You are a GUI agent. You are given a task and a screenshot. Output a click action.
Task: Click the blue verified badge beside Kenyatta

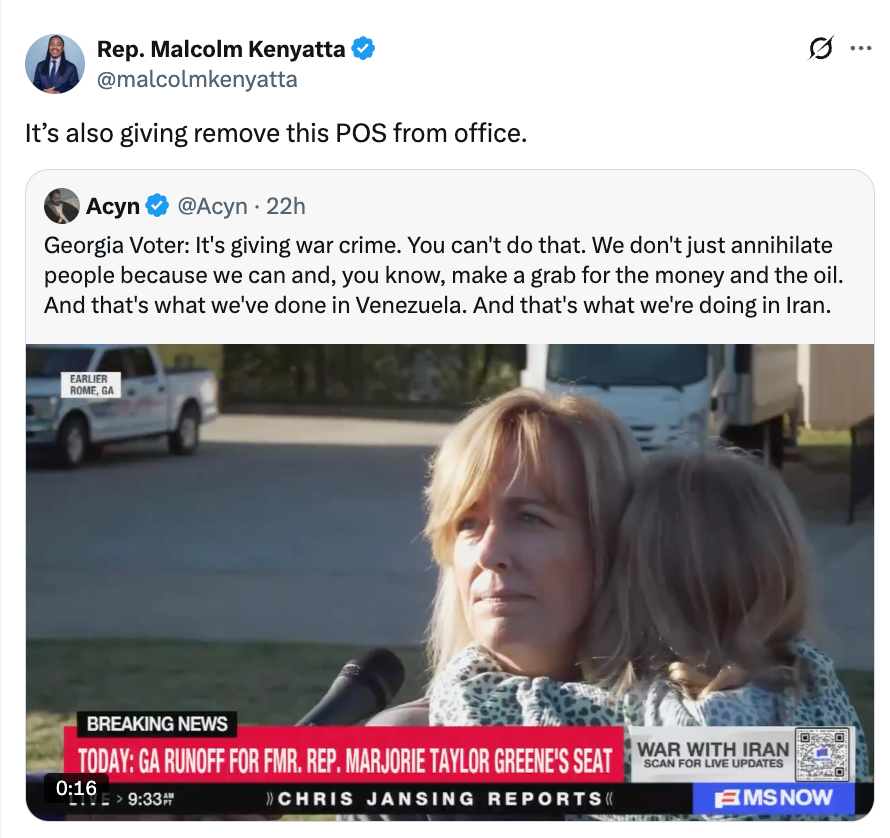(363, 49)
